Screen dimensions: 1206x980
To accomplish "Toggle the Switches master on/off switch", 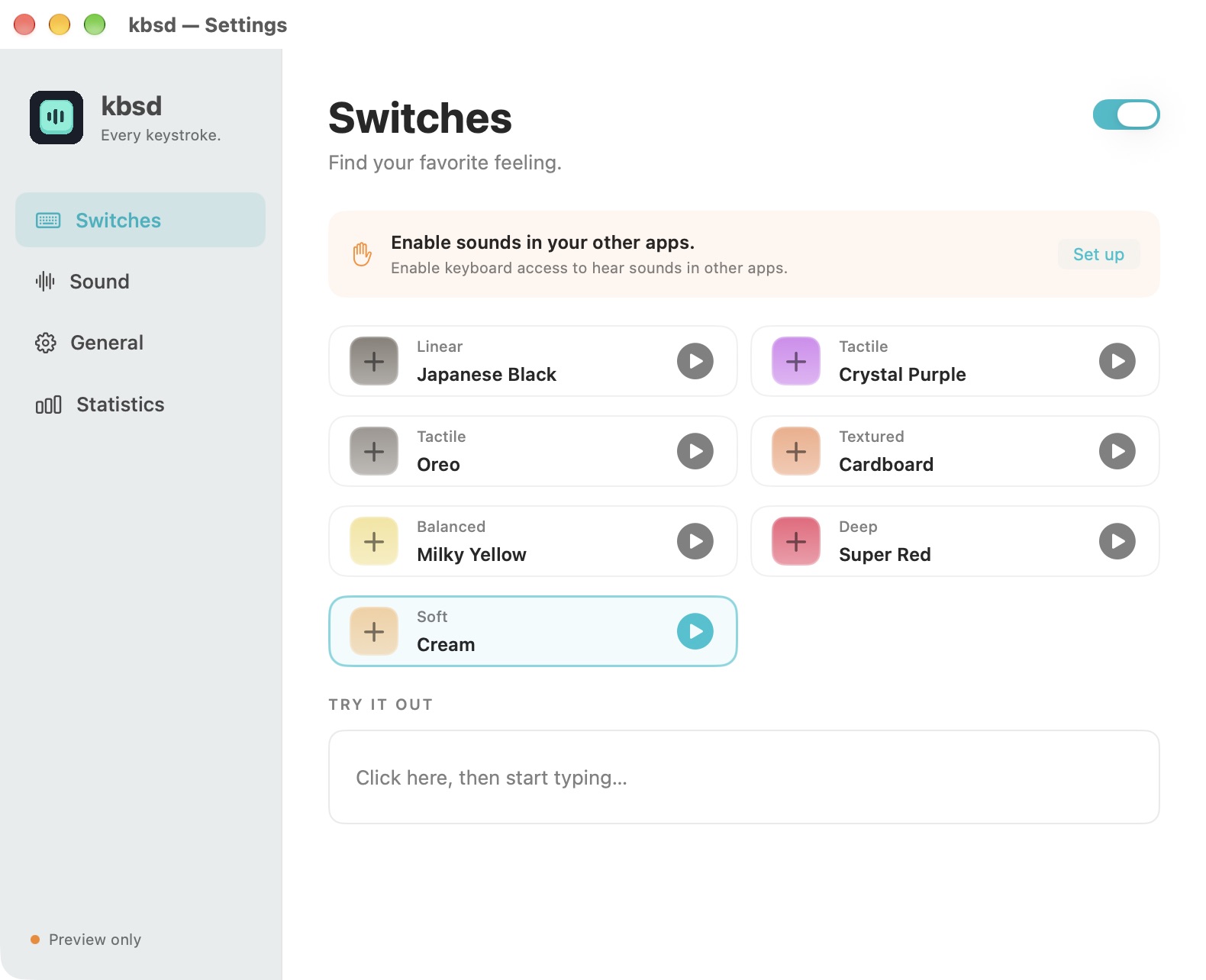I will 1127,114.
